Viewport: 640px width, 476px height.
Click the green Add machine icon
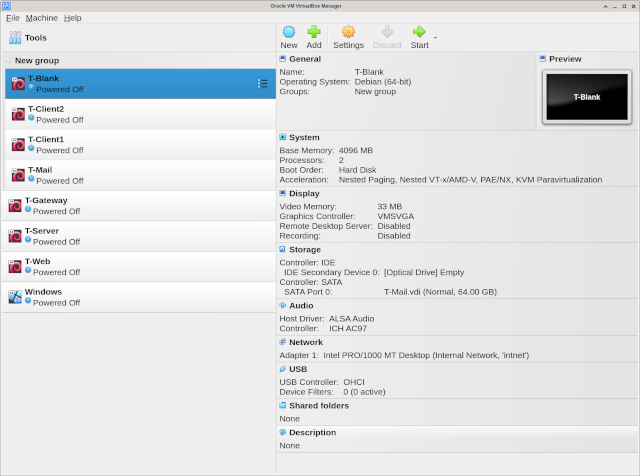[x=314, y=32]
